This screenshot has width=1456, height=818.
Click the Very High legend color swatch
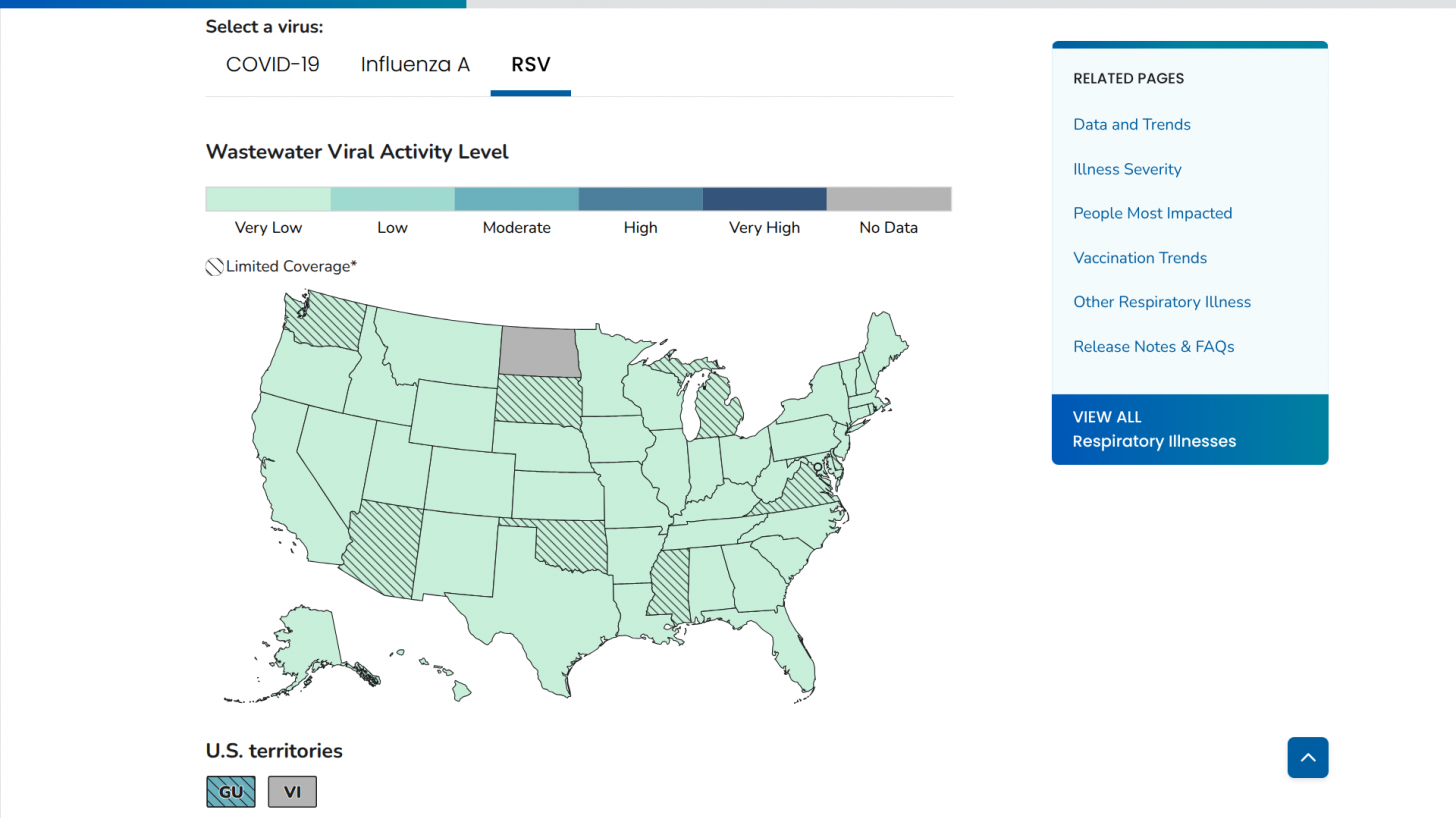pos(765,199)
